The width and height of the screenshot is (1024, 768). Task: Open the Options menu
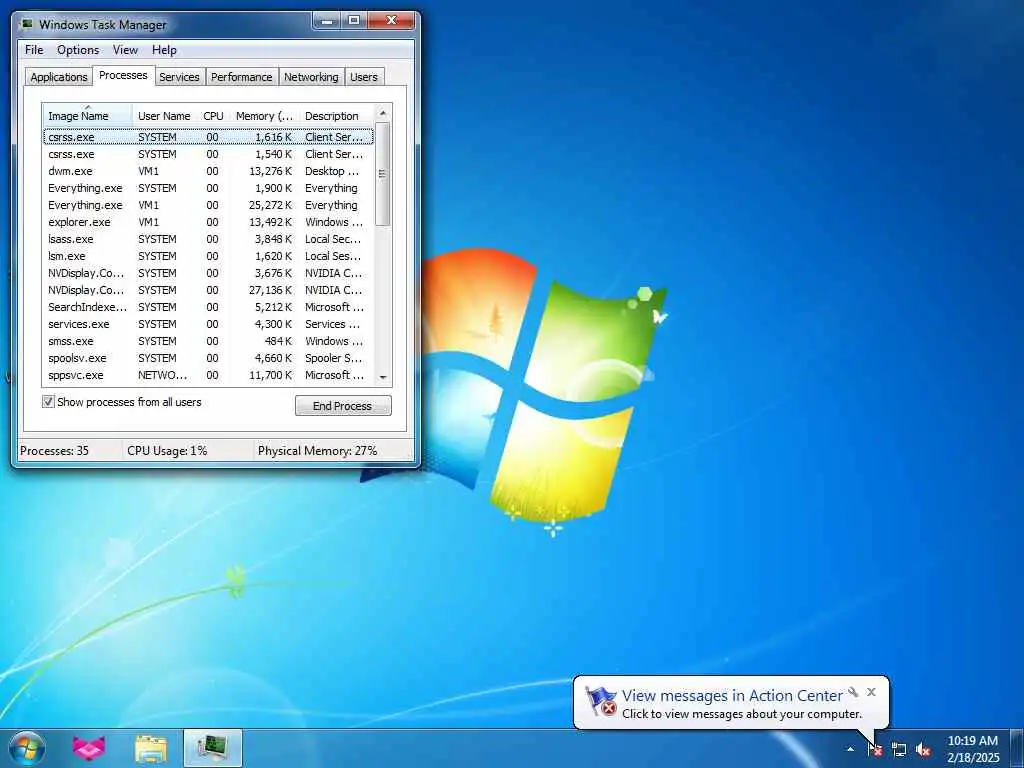click(78, 50)
